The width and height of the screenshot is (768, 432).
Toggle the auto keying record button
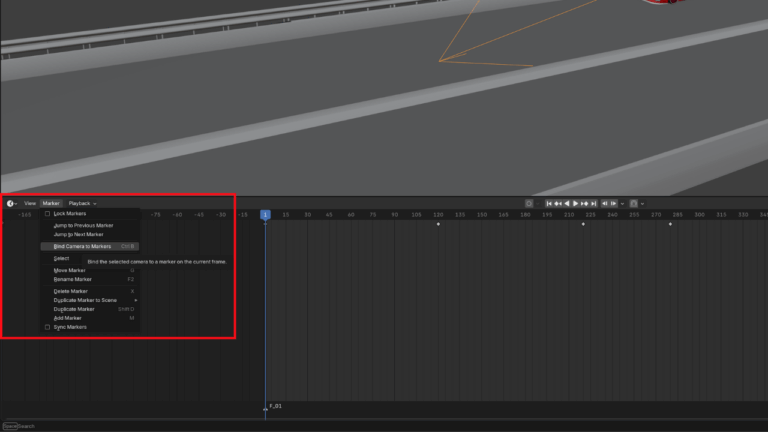click(529, 203)
